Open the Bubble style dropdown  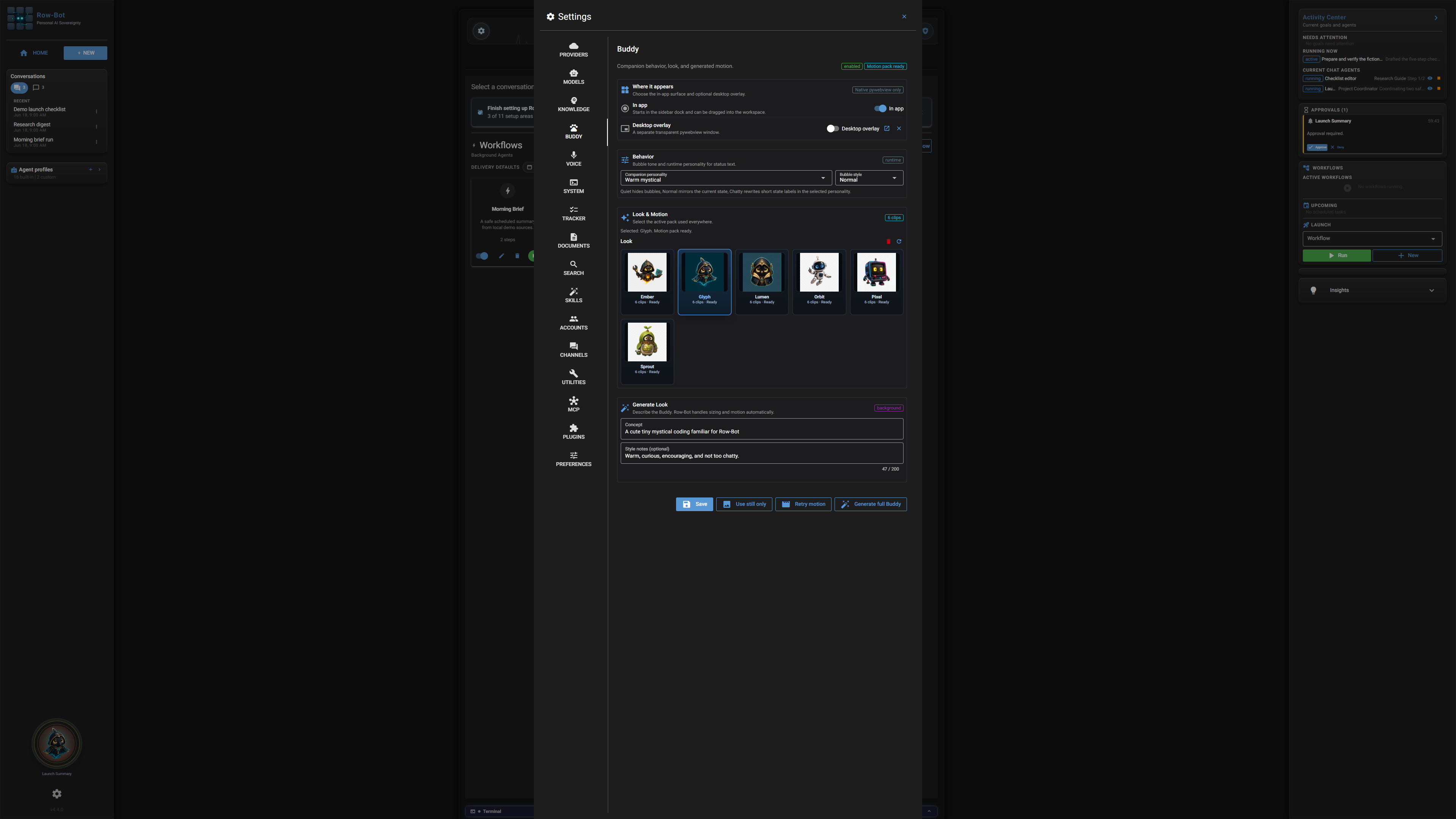[869, 177]
